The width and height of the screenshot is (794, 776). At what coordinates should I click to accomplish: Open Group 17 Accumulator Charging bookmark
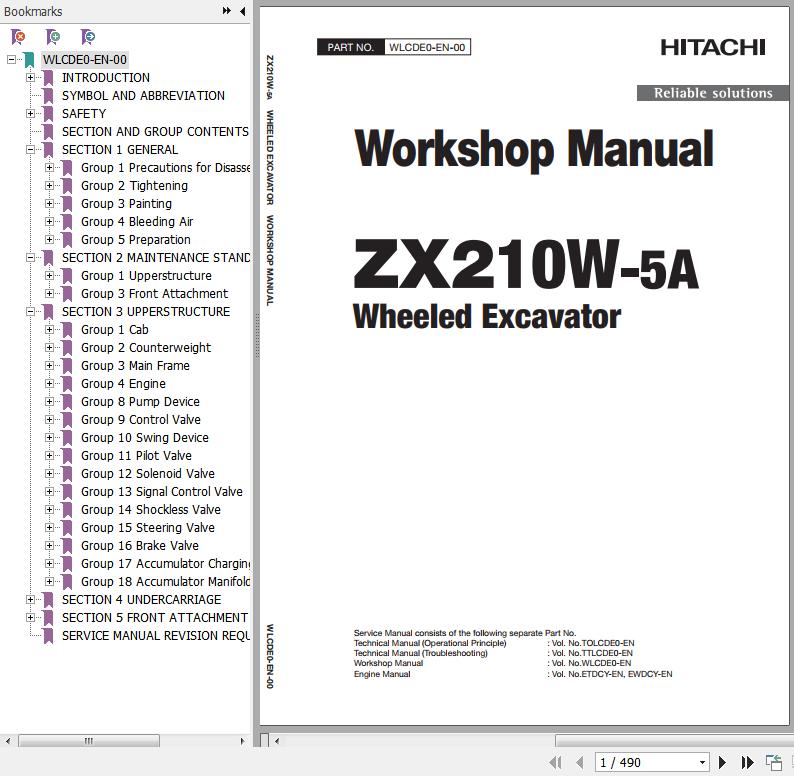point(165,563)
